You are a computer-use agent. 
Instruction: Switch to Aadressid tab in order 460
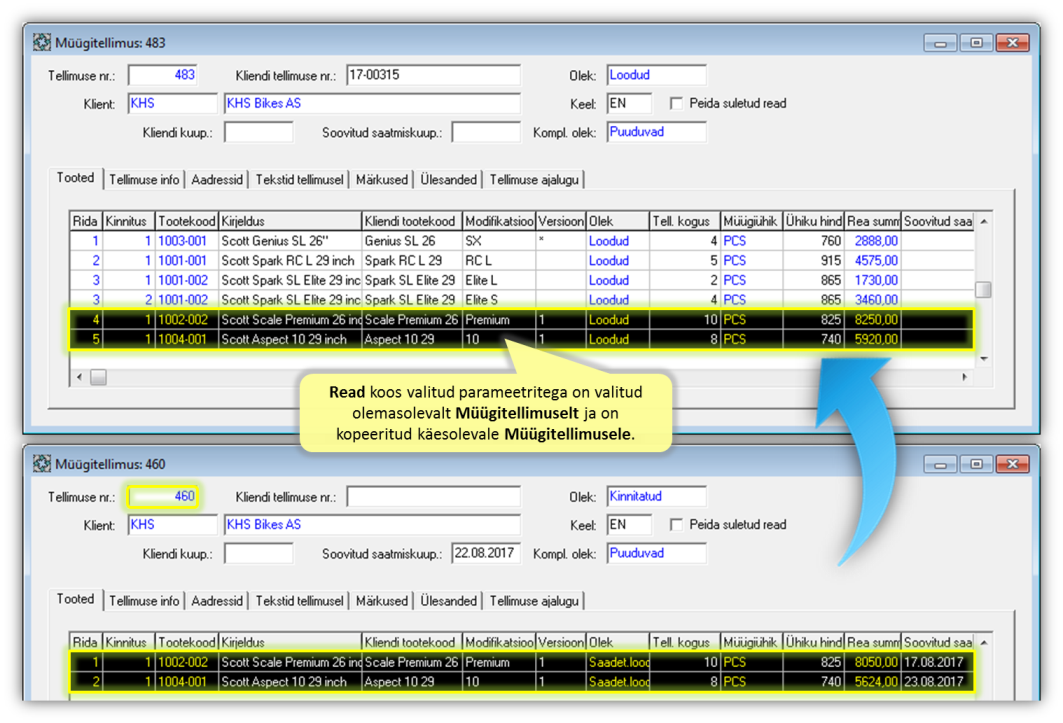(x=216, y=601)
